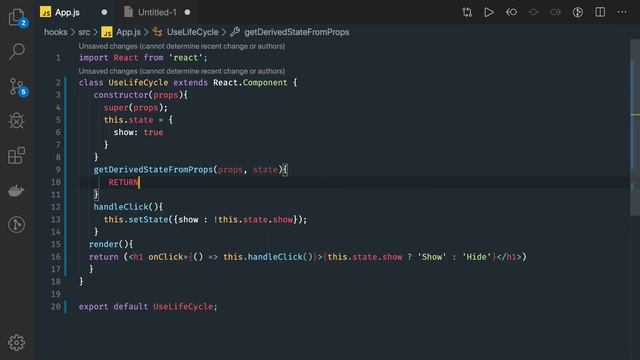The width and height of the screenshot is (640, 360).
Task: Click line number 10 in the gutter
Action: coord(56,182)
